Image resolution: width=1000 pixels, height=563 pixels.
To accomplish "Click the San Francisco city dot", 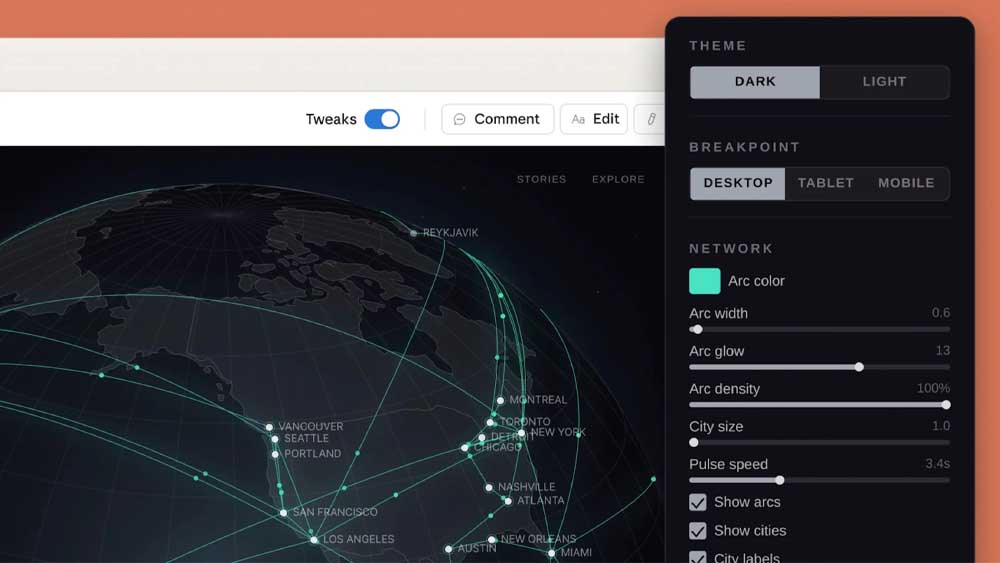I will click(x=284, y=513).
